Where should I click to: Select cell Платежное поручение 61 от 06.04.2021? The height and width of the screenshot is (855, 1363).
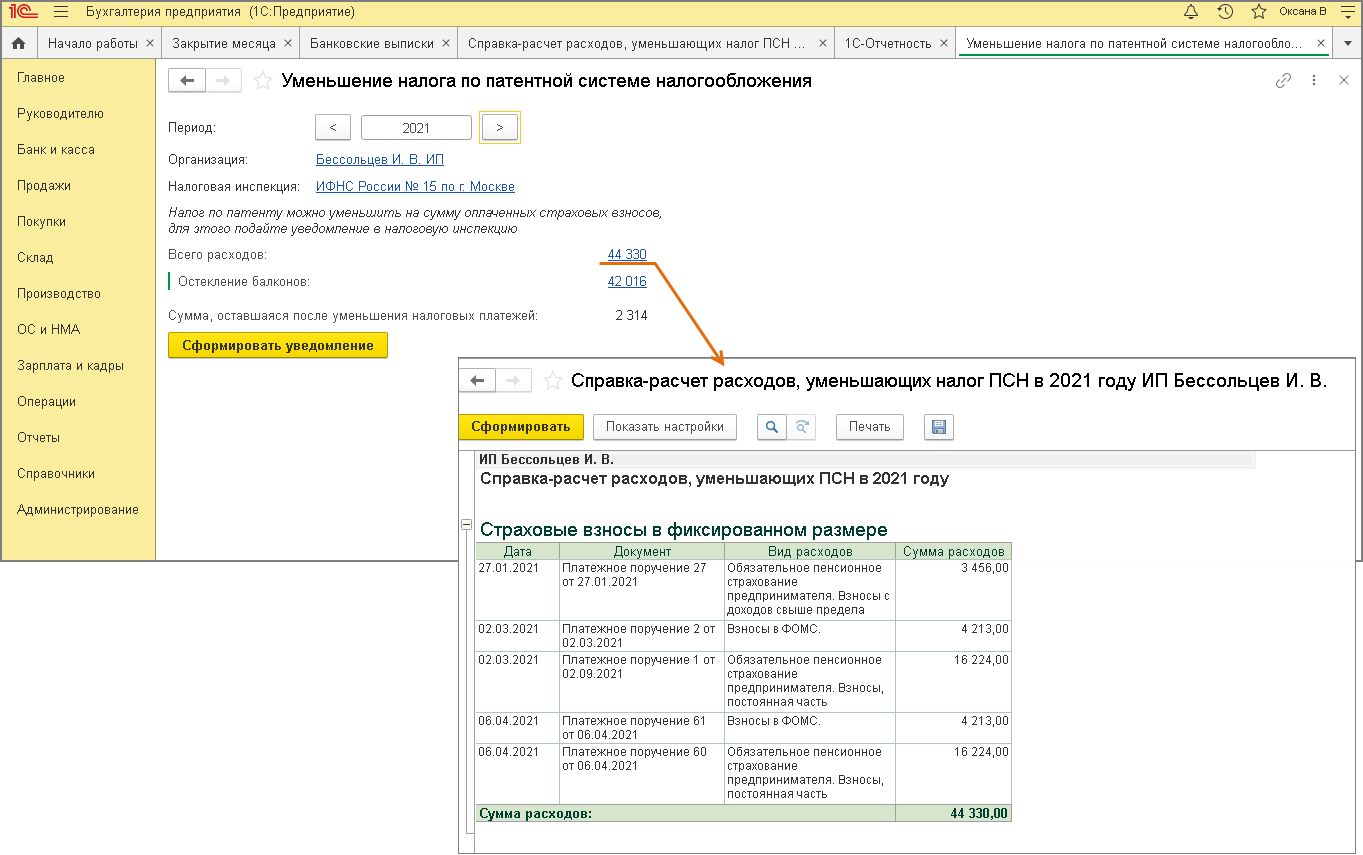click(642, 728)
